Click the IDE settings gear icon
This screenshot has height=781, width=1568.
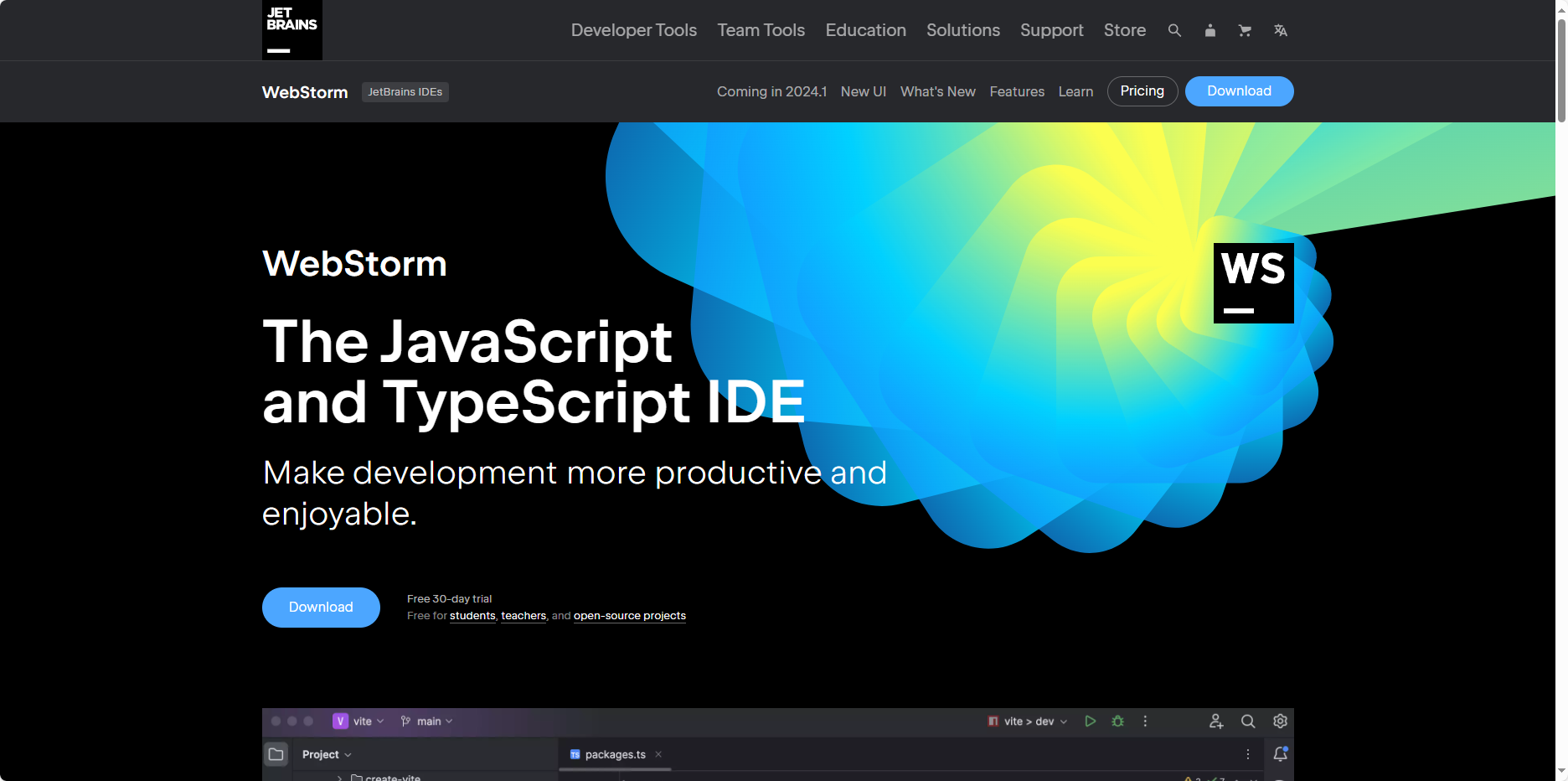click(x=1280, y=721)
